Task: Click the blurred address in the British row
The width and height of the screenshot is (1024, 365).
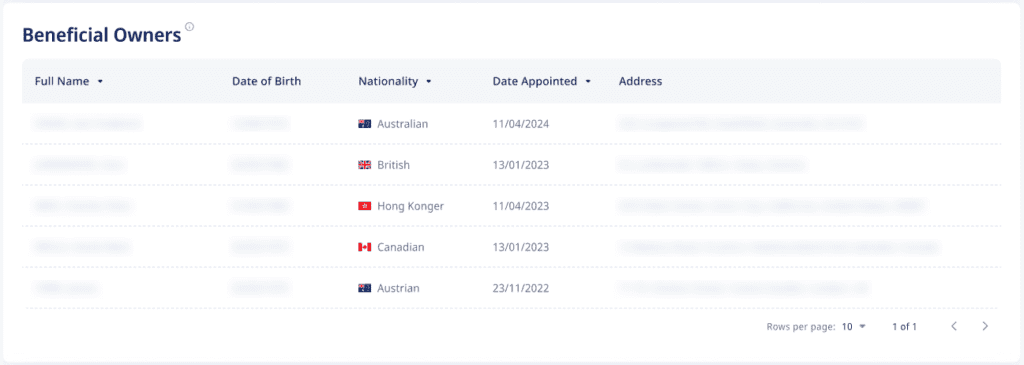Action: pyautogui.click(x=712, y=165)
